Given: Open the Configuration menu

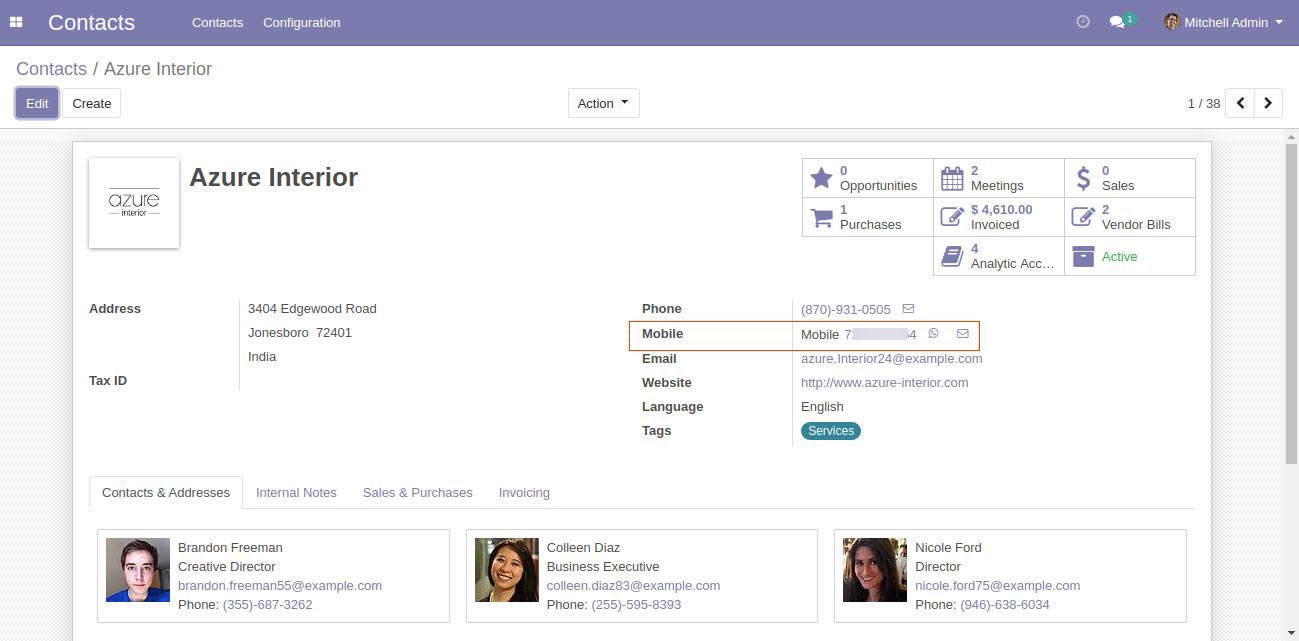Looking at the screenshot, I should (x=302, y=22).
